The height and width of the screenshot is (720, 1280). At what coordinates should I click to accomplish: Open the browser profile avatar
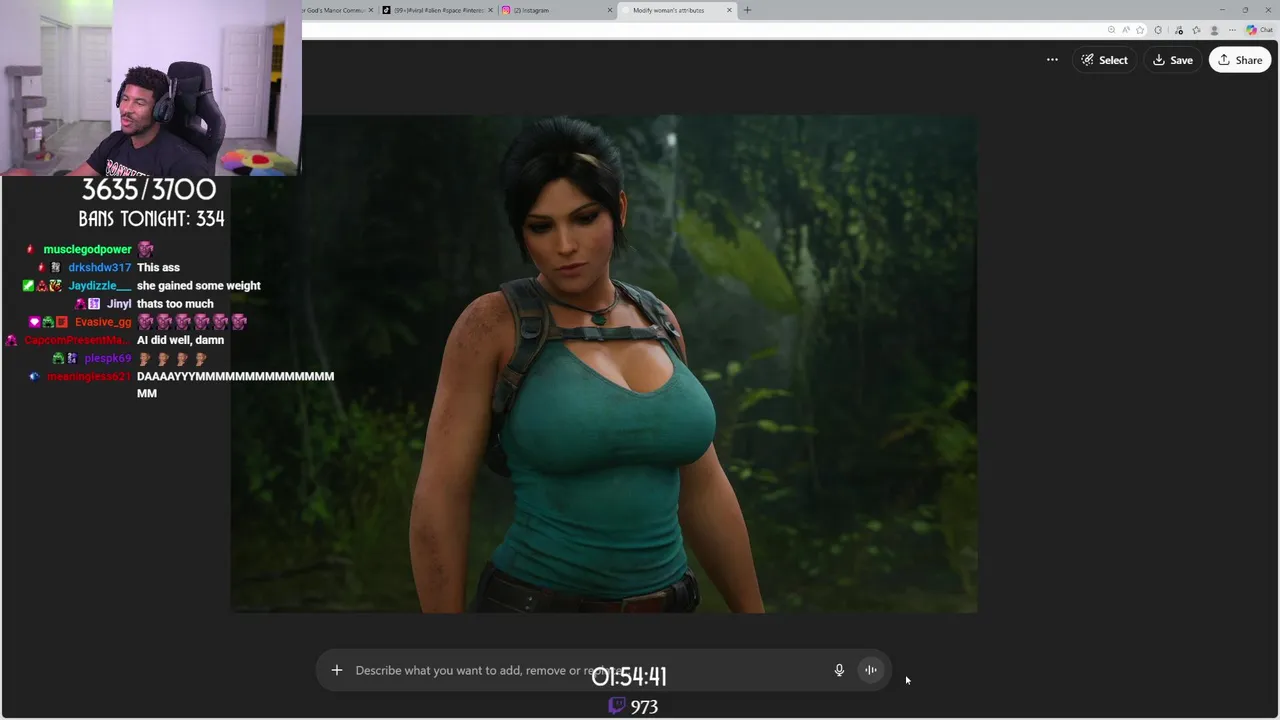[x=1214, y=30]
